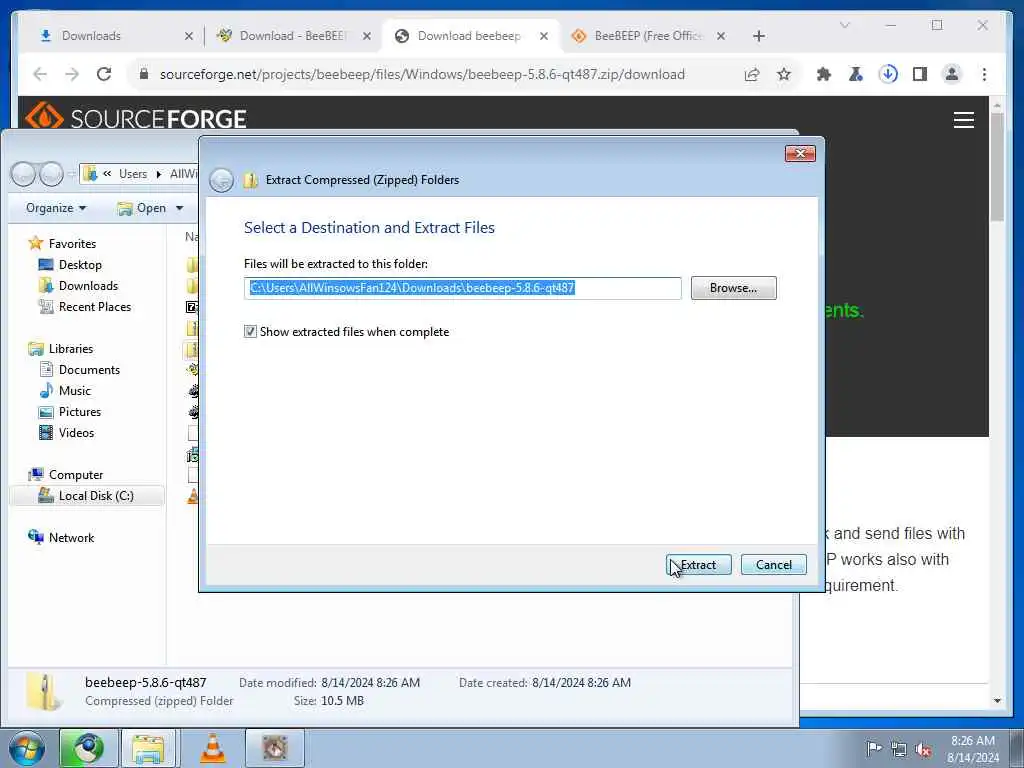The height and width of the screenshot is (768, 1024).
Task: Open the Organize menu in Explorer
Action: click(56, 208)
